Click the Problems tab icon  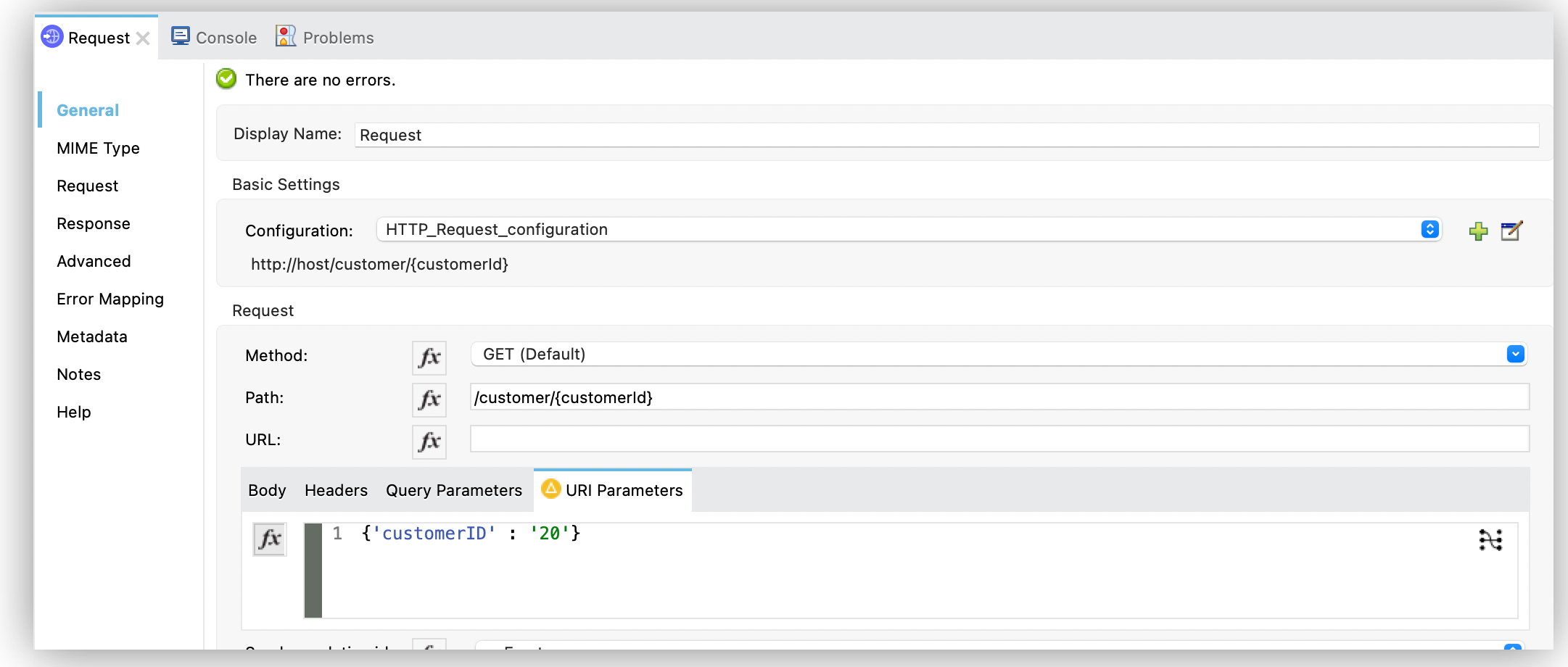pyautogui.click(x=286, y=36)
